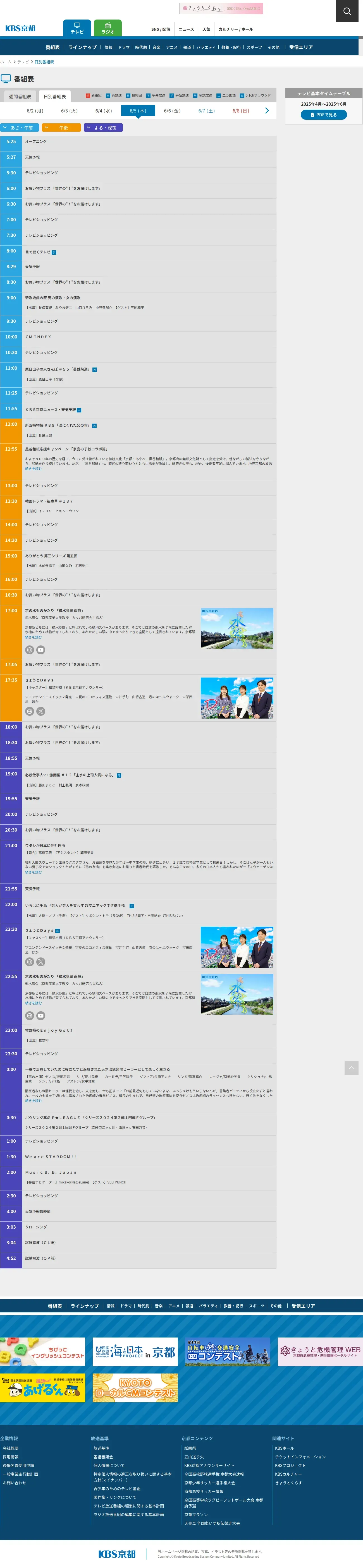Open きょうと危機管理WEB banner
This screenshot has width=363, height=1568.
pyautogui.click(x=320, y=1352)
